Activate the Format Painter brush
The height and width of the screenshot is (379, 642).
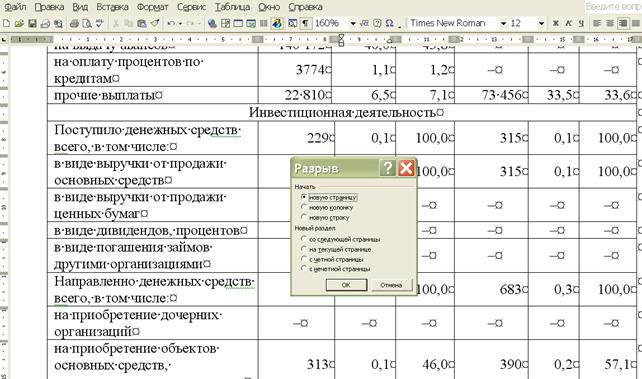155,24
